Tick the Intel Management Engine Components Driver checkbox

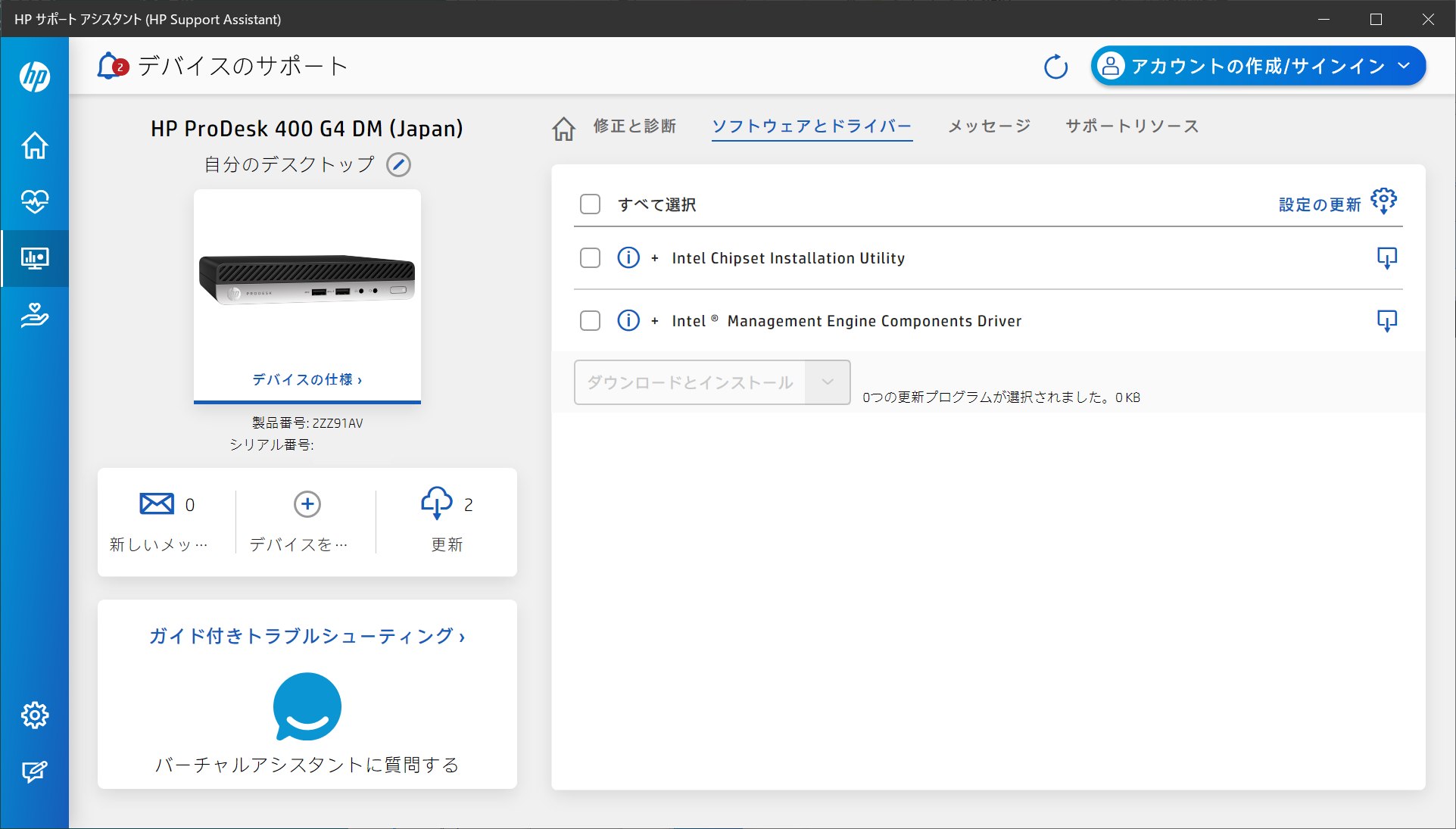[x=590, y=321]
